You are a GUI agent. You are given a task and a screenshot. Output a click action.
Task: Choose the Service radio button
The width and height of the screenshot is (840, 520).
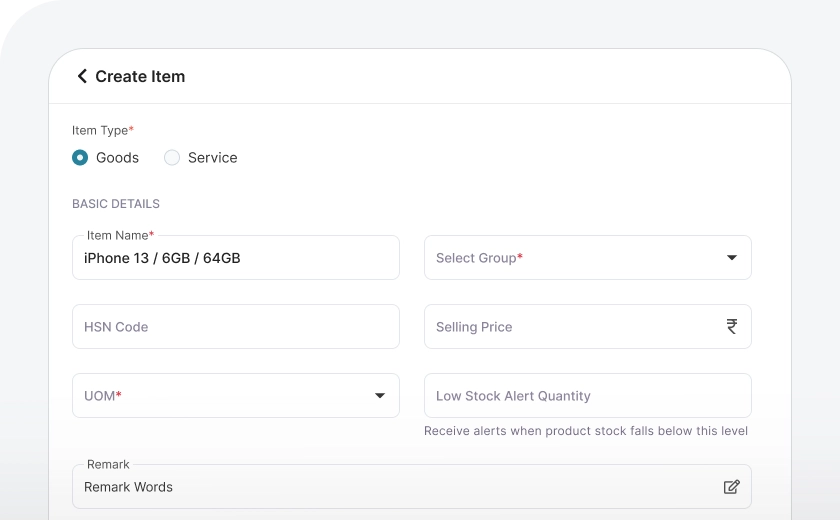pyautogui.click(x=172, y=158)
